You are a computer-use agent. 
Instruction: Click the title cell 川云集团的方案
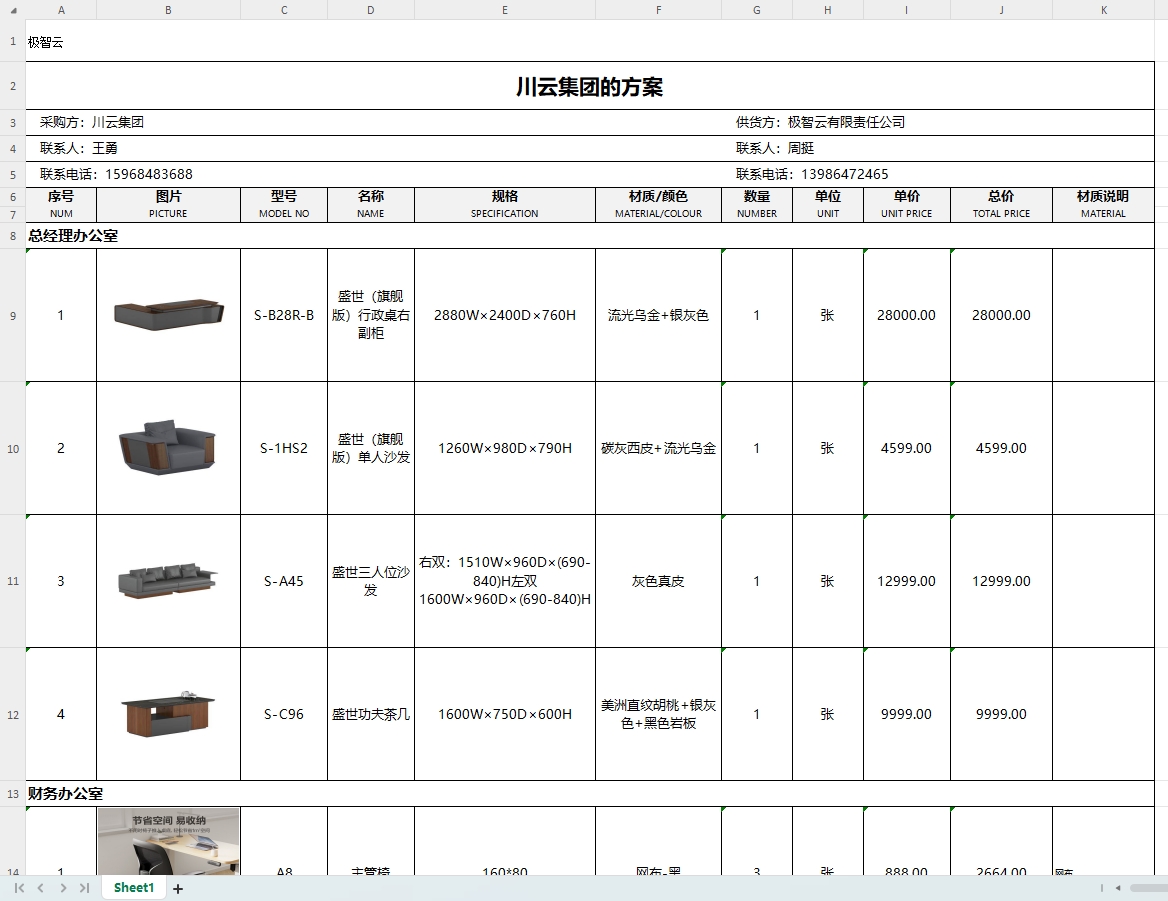(x=589, y=87)
